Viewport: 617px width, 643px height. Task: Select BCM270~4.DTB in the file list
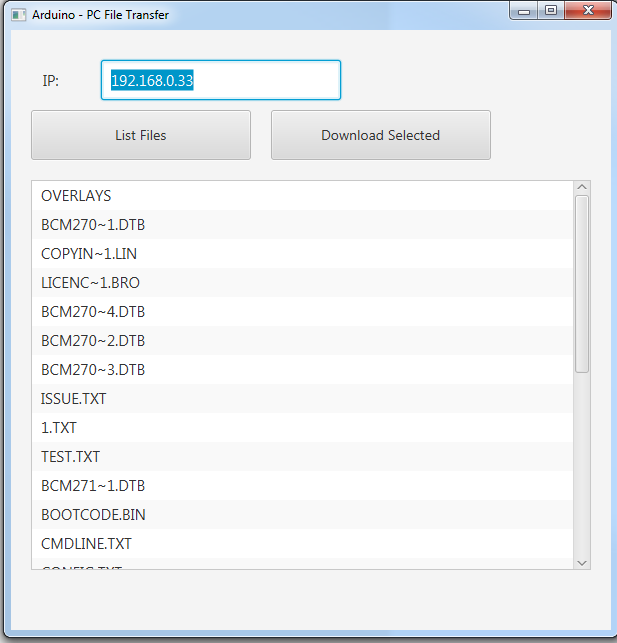pyautogui.click(x=302, y=312)
